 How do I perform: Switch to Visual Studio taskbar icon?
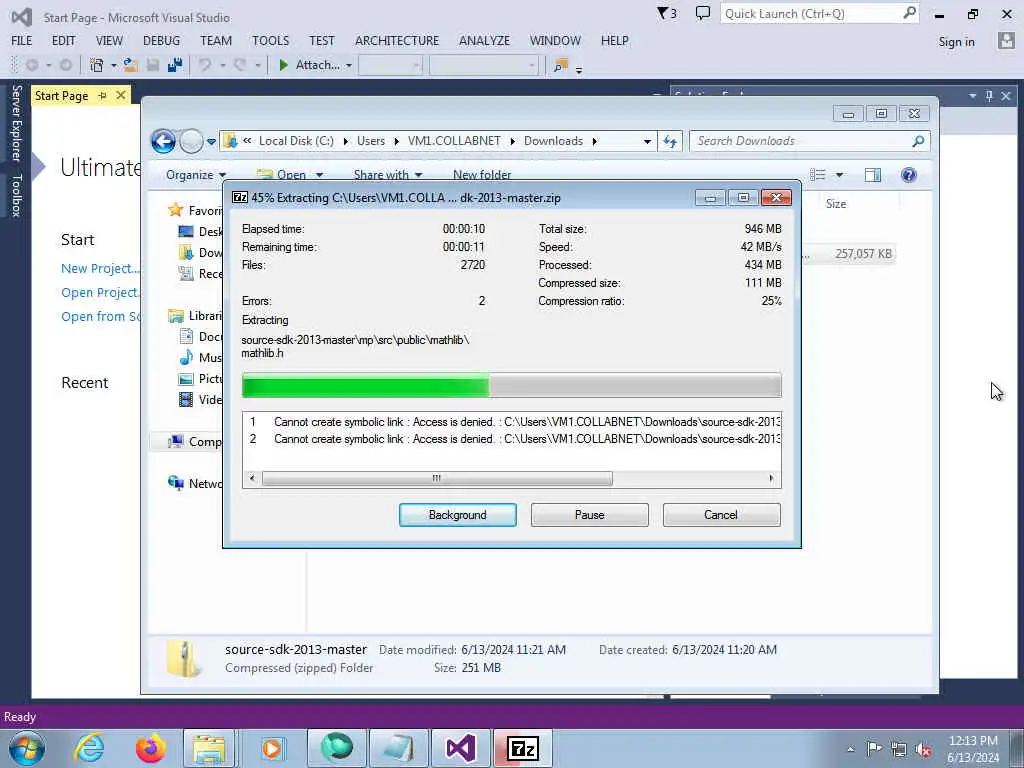pos(460,748)
